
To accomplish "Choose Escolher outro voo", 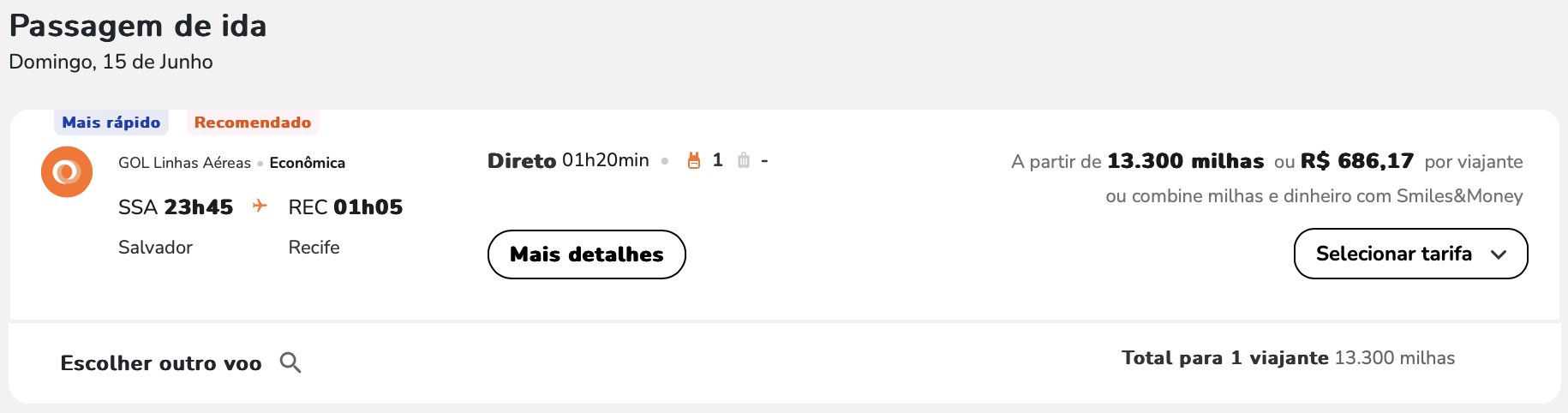I will pyautogui.click(x=161, y=363).
